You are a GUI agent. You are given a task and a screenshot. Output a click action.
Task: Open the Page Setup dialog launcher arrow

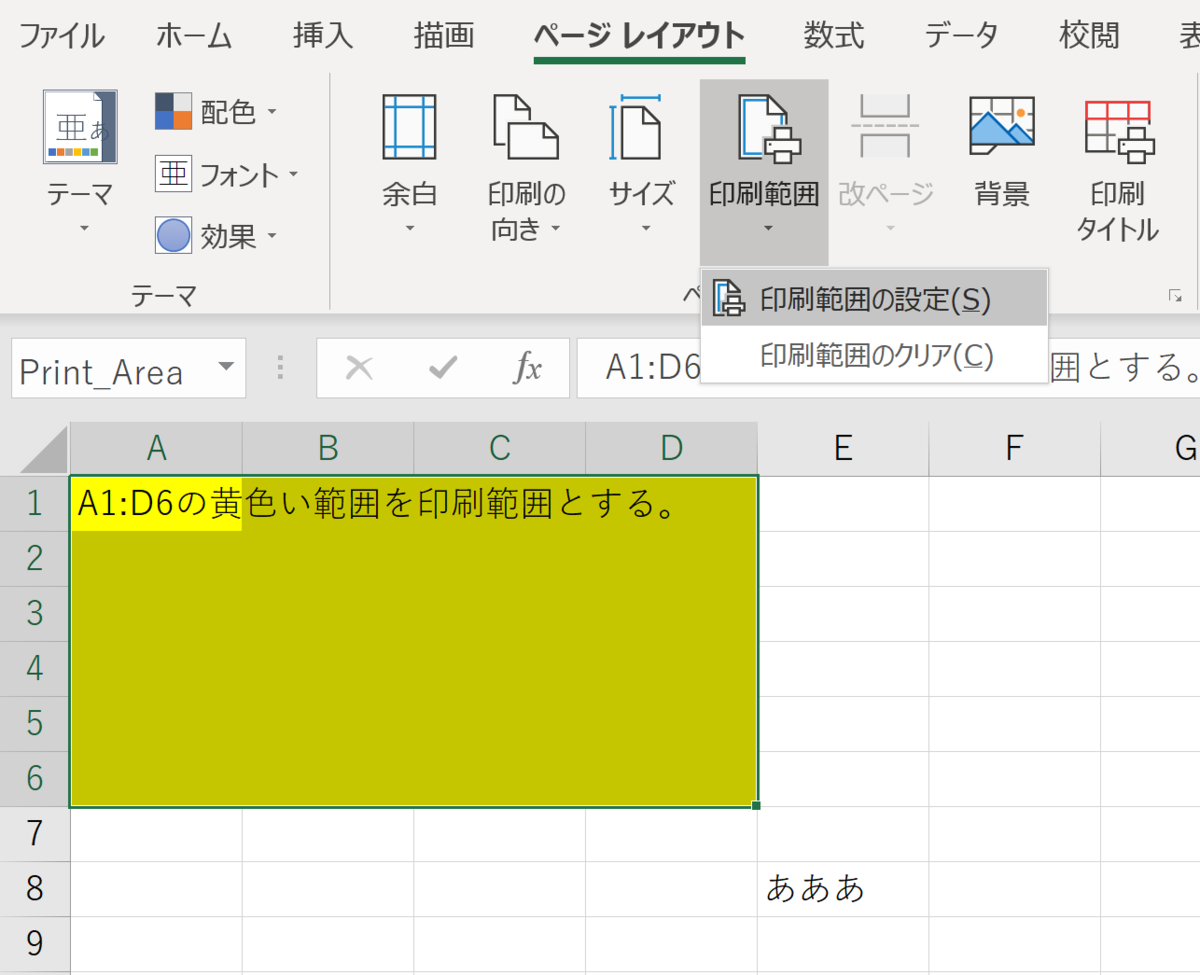pyautogui.click(x=1177, y=295)
